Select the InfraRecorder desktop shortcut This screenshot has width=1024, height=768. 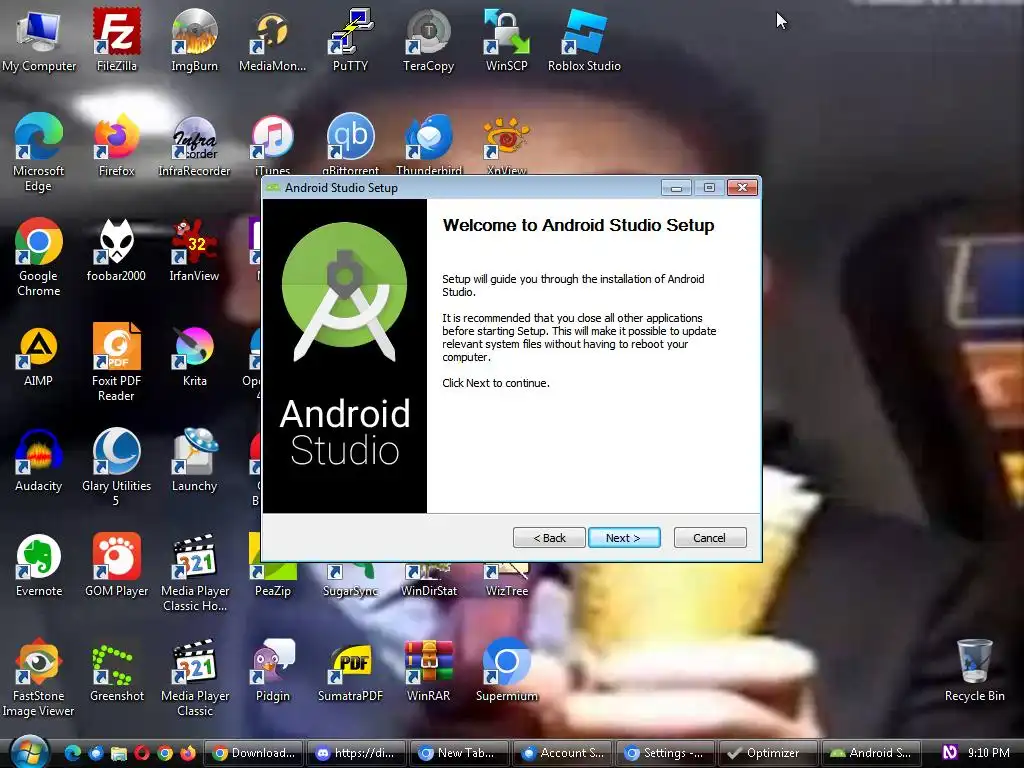tap(194, 146)
